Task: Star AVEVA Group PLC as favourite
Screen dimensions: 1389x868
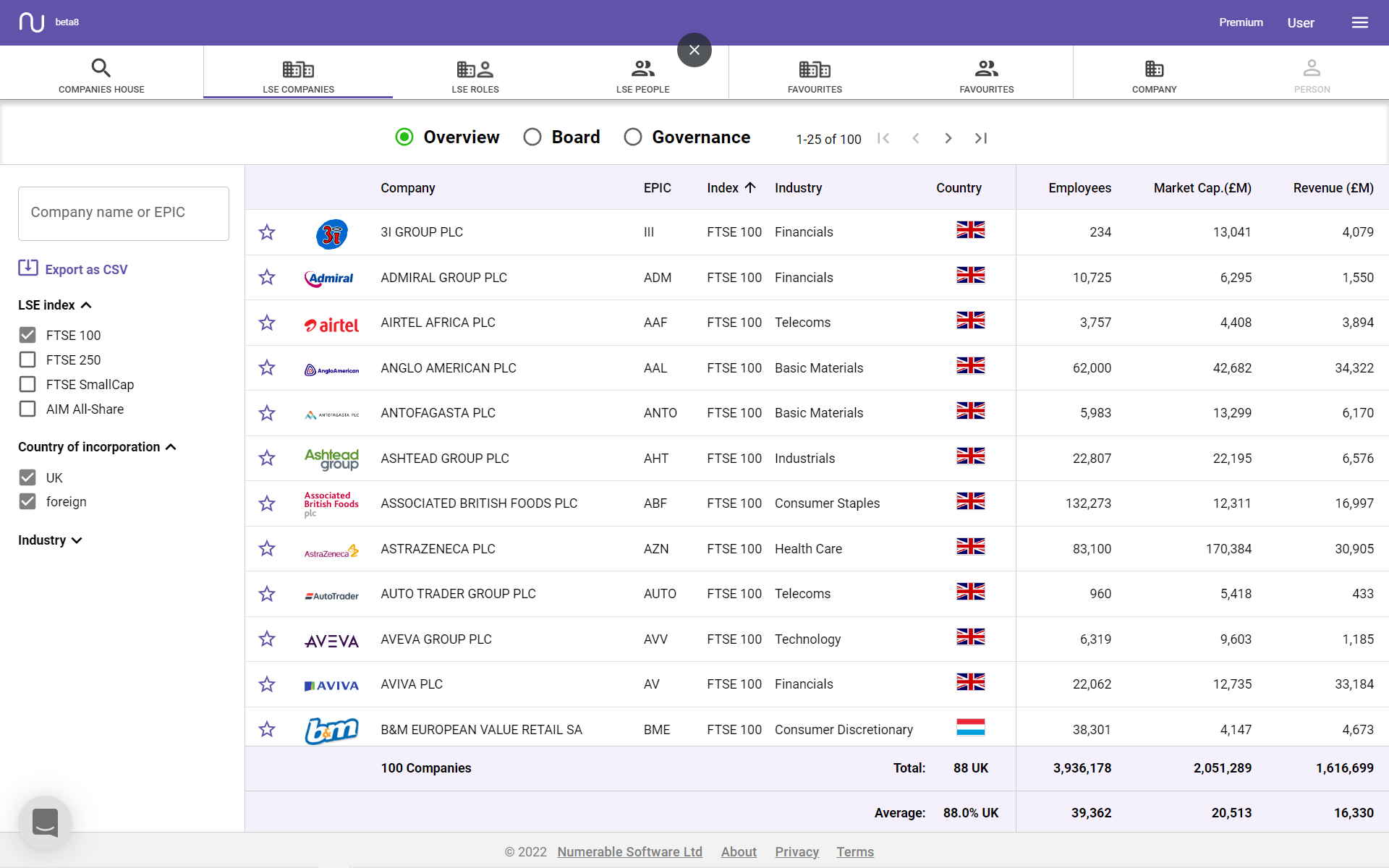Action: tap(267, 639)
